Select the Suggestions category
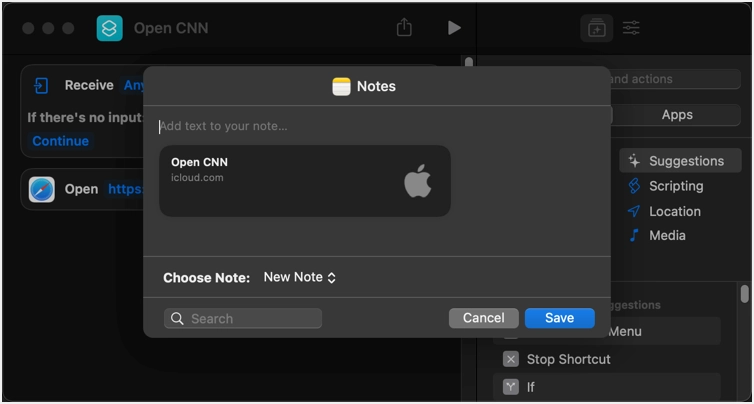This screenshot has width=754, height=404. pyautogui.click(x=680, y=161)
